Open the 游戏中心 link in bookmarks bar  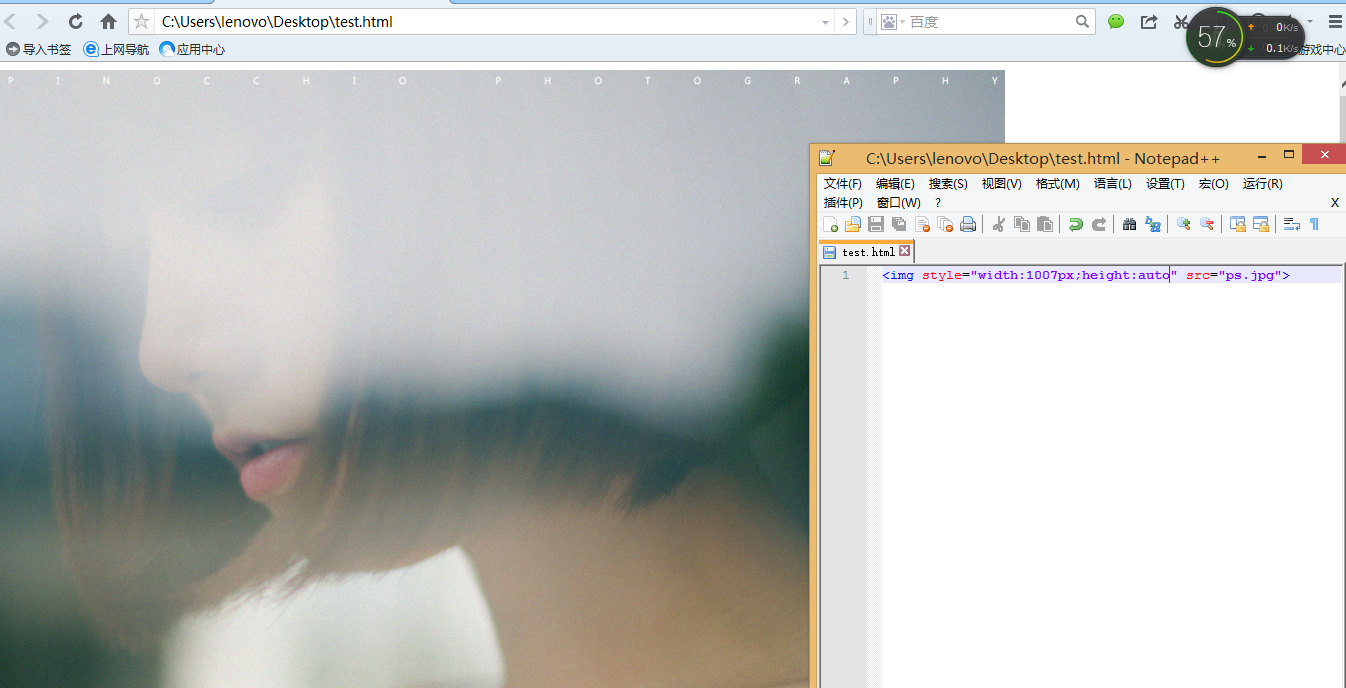tap(1321, 49)
